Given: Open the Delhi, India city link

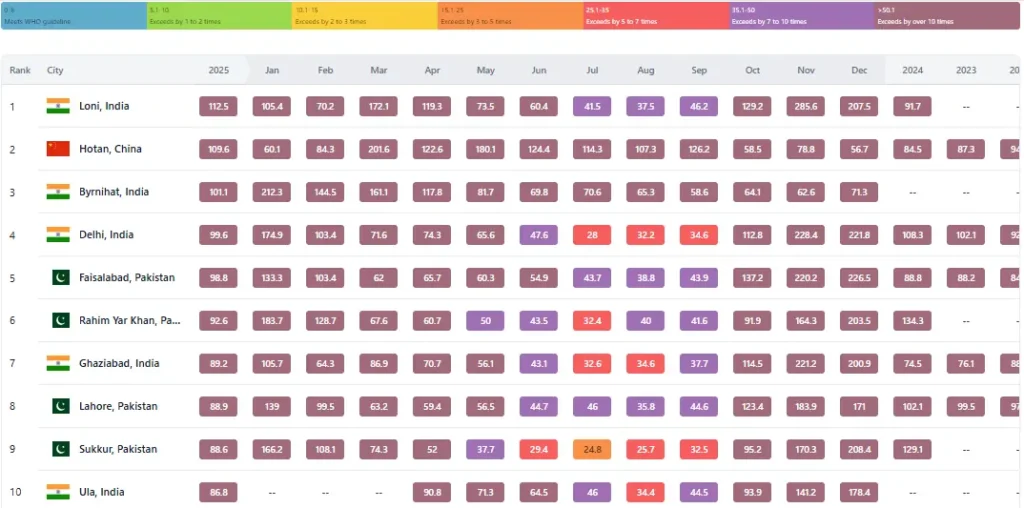Looking at the screenshot, I should (x=105, y=235).
